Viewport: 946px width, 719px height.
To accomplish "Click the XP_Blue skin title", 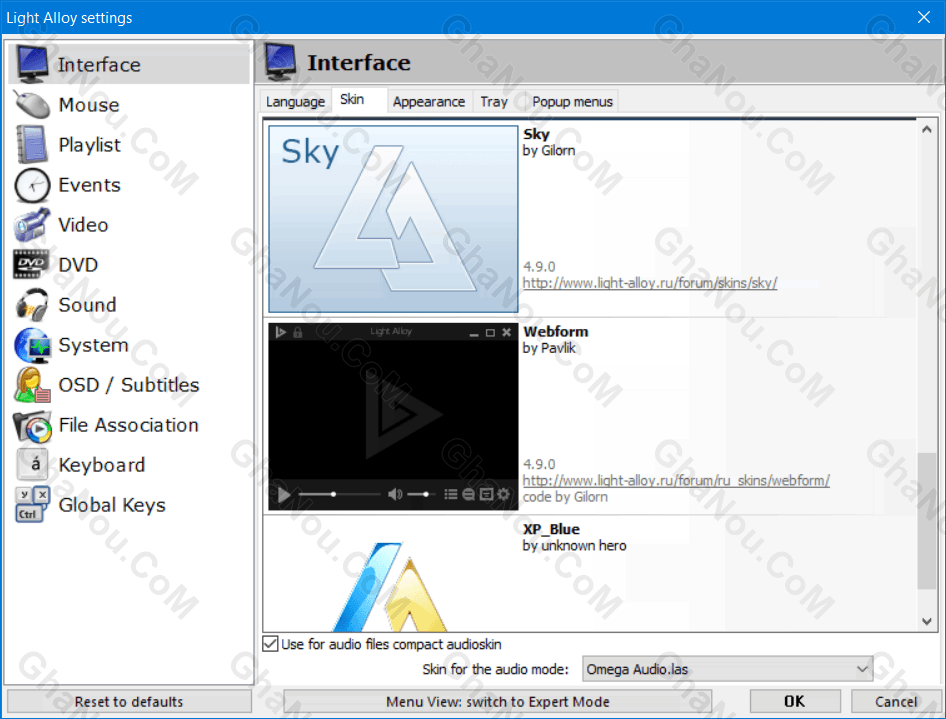I will [551, 529].
